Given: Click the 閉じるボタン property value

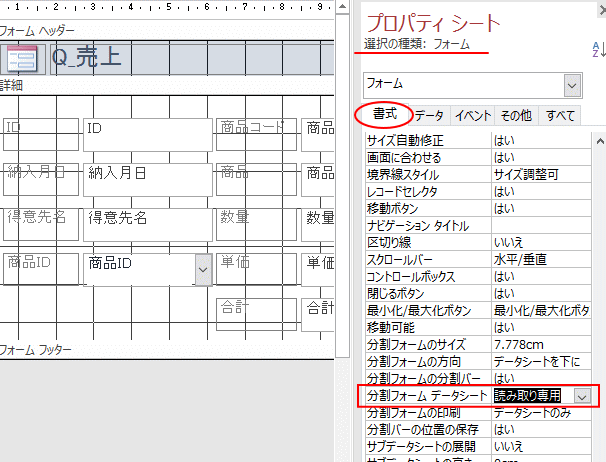Looking at the screenshot, I should [541, 293].
